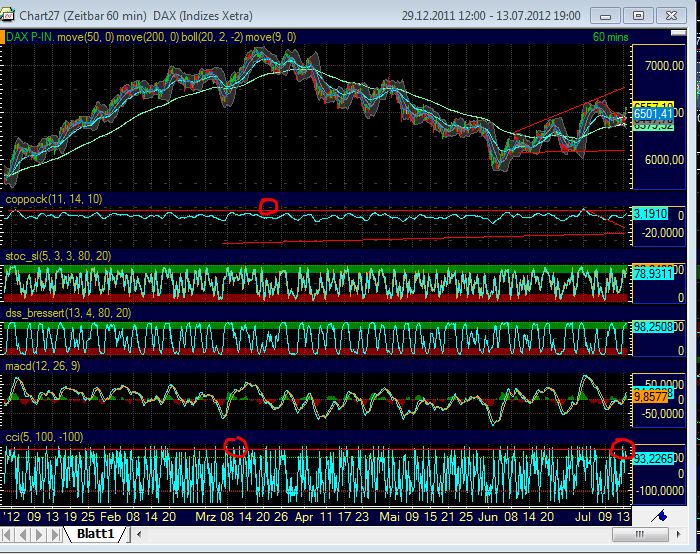Click the right arrow of the horizontal scrollbar

[679, 534]
